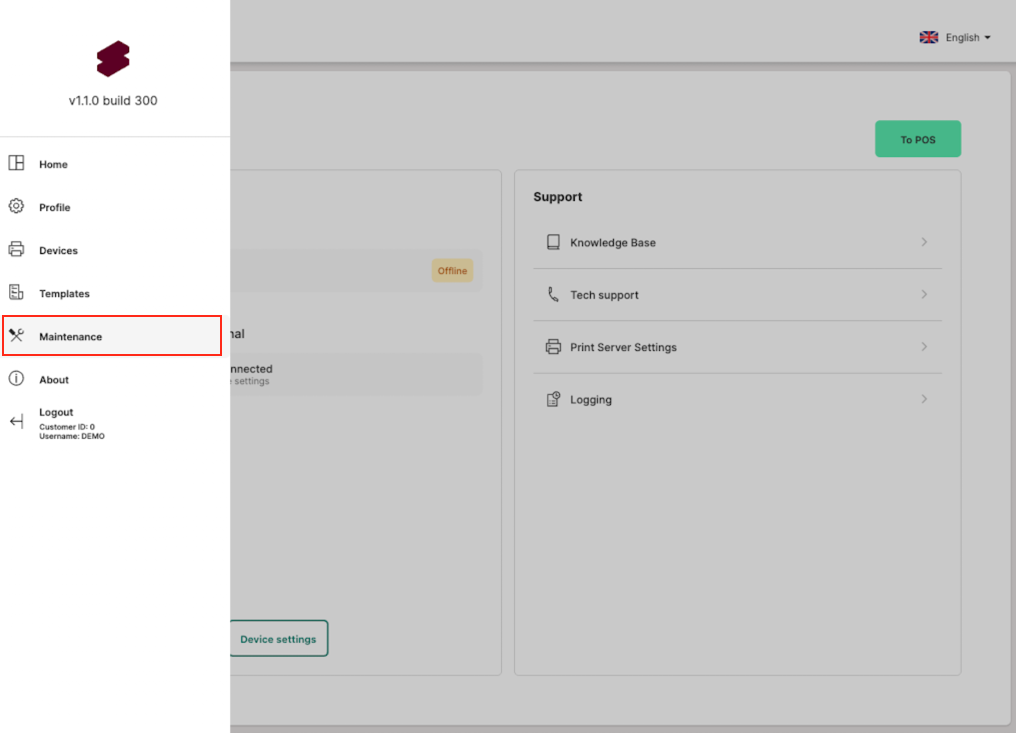Click the Device settings button
The height and width of the screenshot is (733, 1016).
[x=278, y=639]
